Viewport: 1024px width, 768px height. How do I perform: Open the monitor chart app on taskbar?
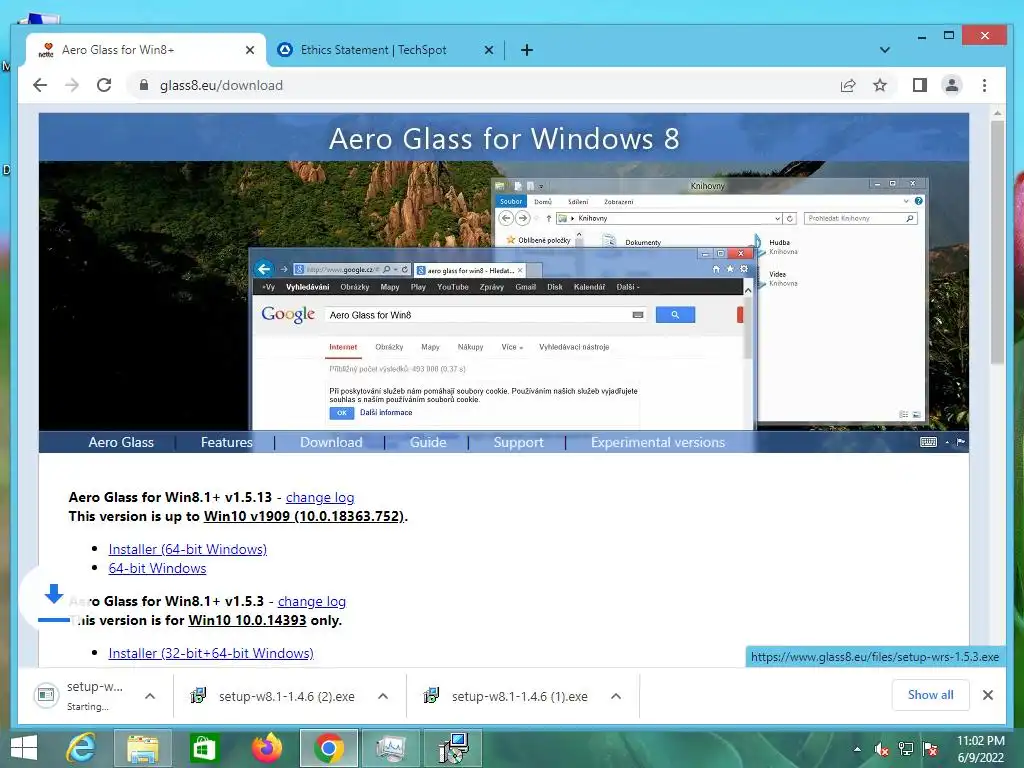tap(390, 748)
